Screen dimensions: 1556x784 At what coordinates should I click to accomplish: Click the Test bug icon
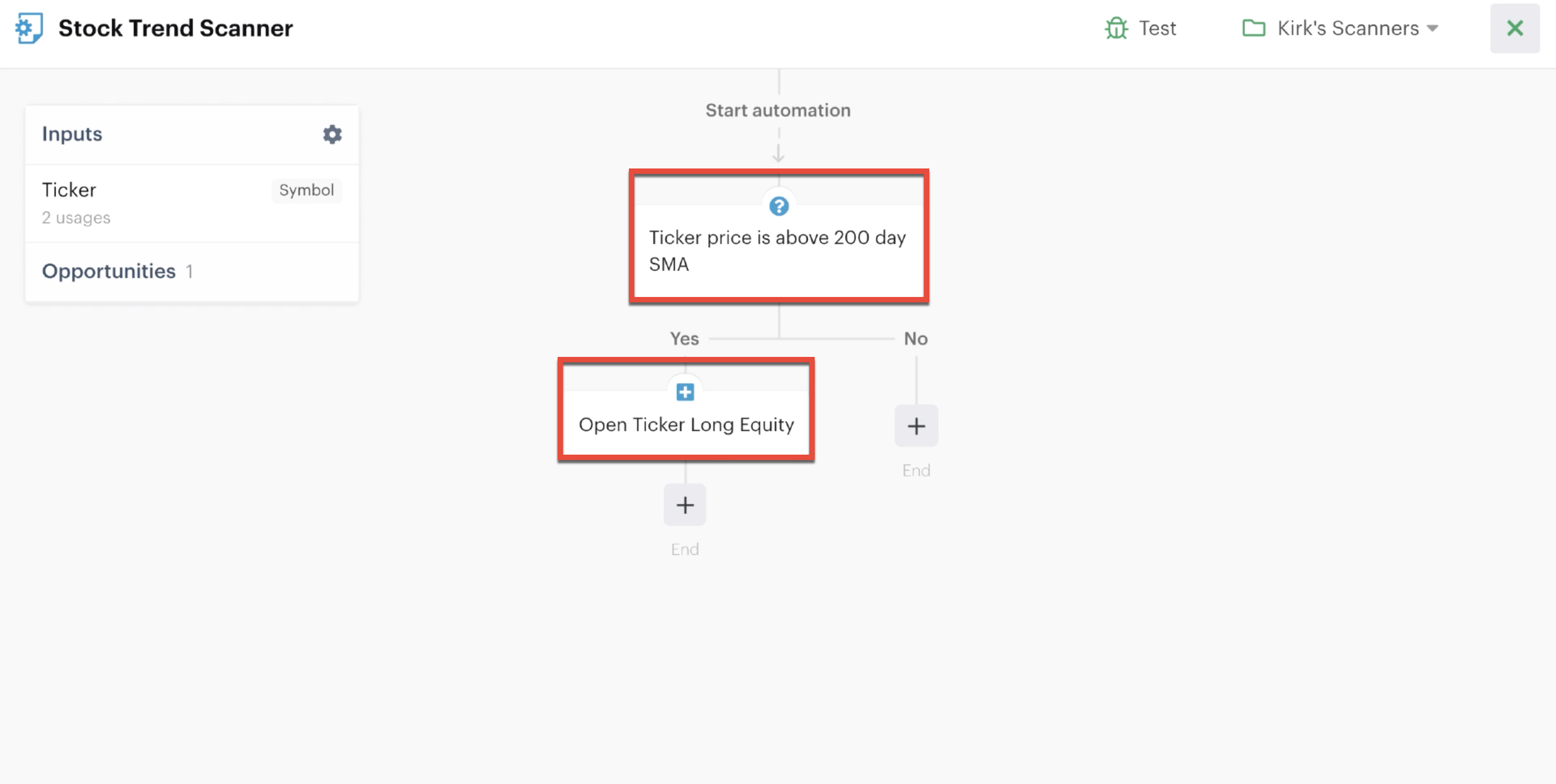pyautogui.click(x=1116, y=29)
